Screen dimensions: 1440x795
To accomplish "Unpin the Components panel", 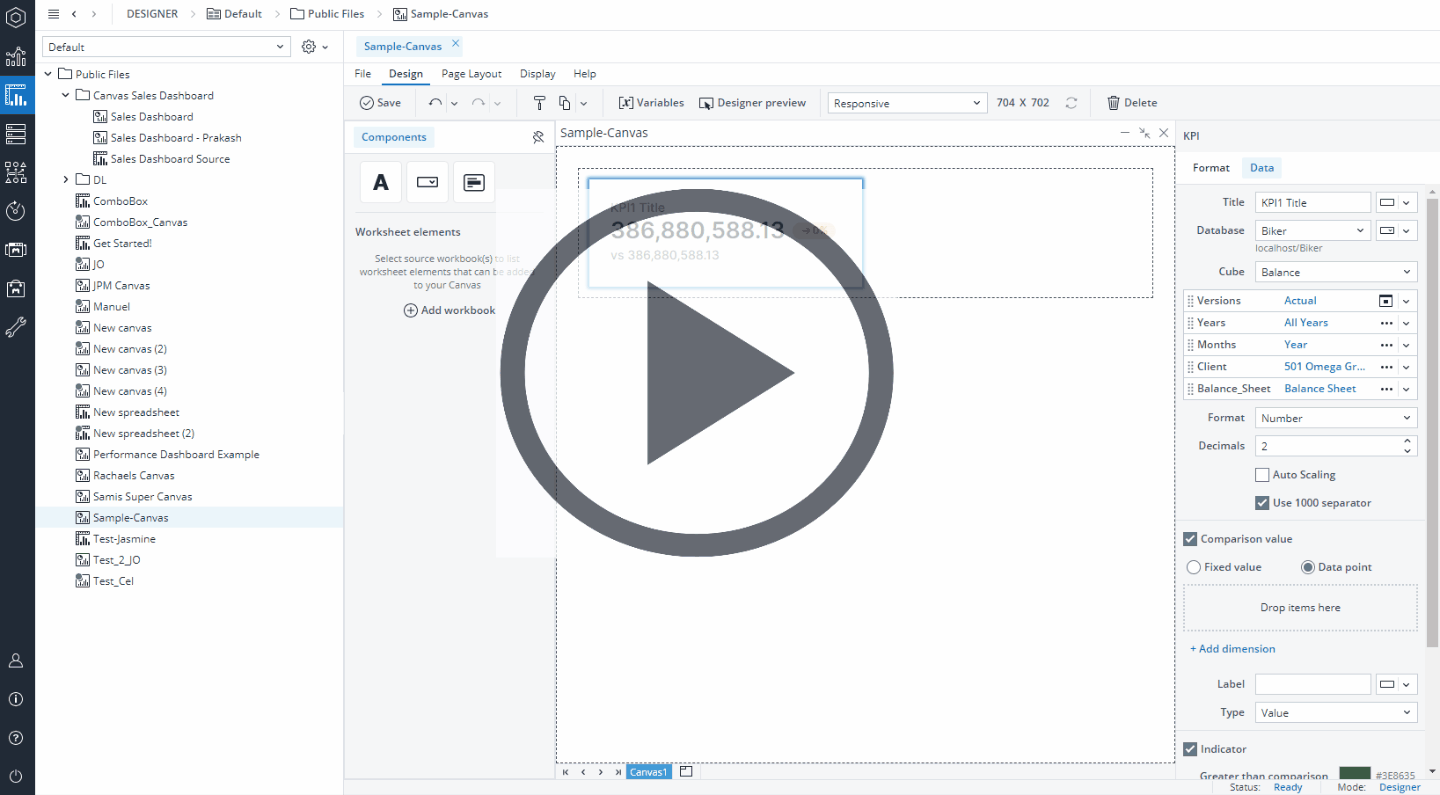I will coord(538,137).
